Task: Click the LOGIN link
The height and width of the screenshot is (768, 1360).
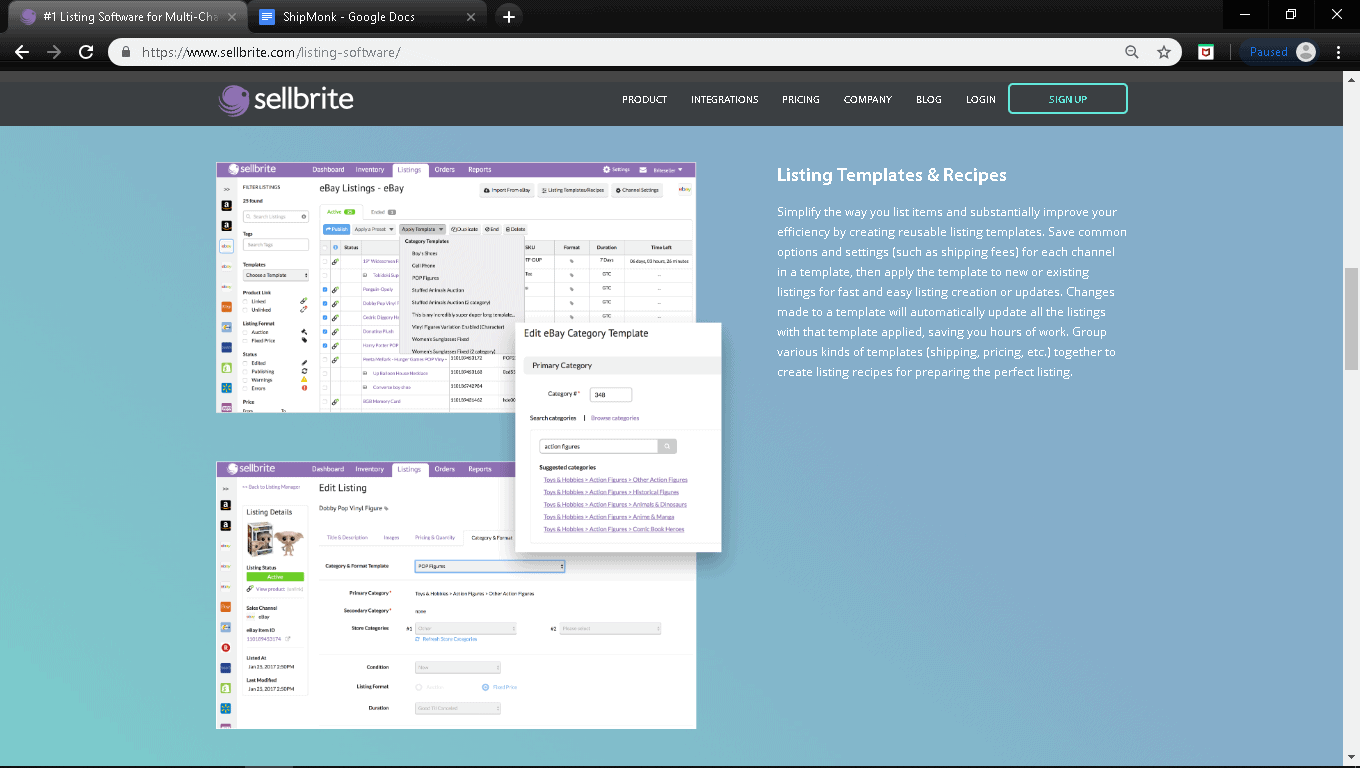Action: coord(980,100)
